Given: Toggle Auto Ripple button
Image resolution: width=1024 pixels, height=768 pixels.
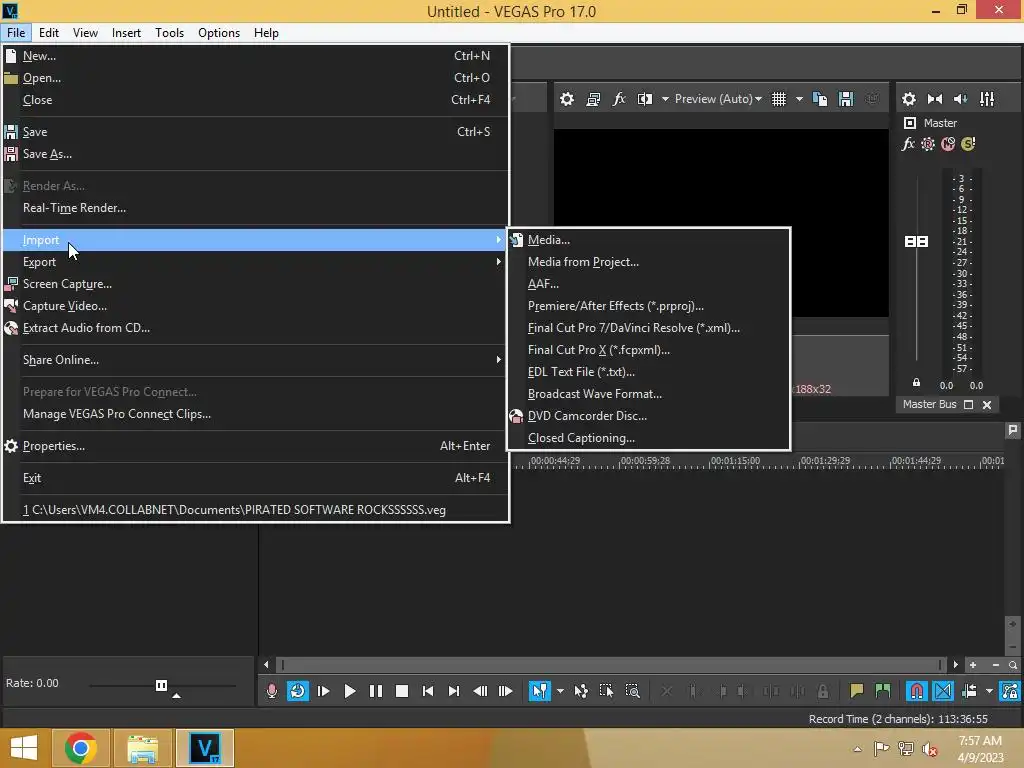Looking at the screenshot, I should click(x=969, y=691).
